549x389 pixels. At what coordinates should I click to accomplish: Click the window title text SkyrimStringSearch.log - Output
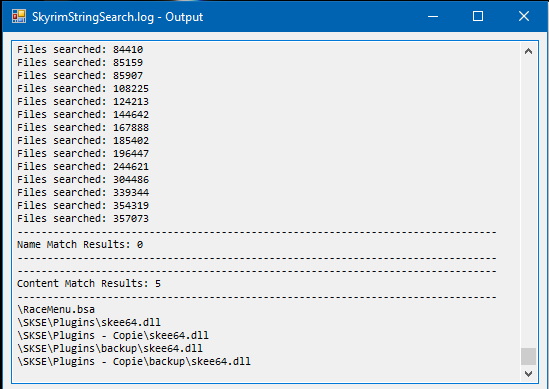point(118,17)
